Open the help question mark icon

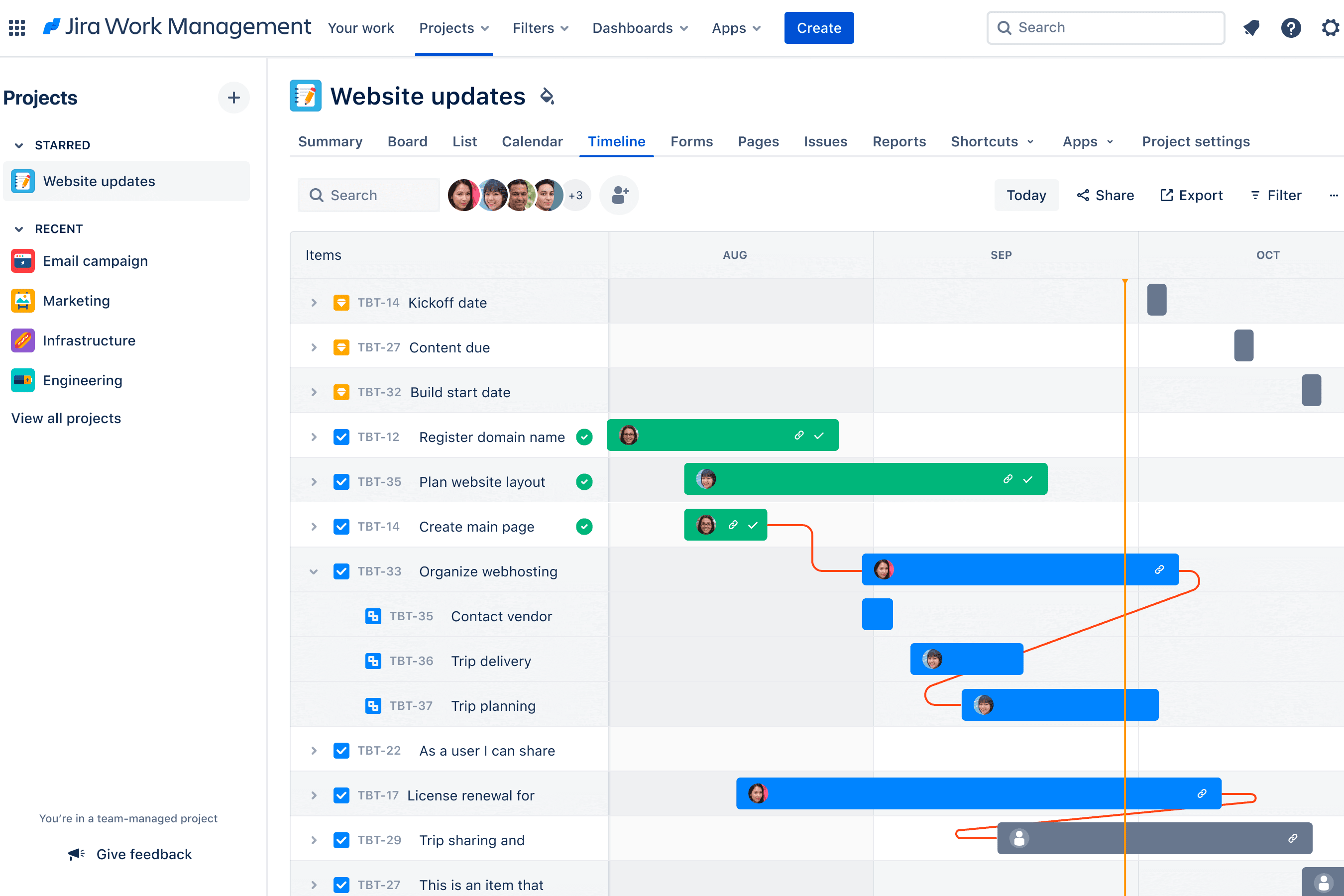pyautogui.click(x=1290, y=27)
